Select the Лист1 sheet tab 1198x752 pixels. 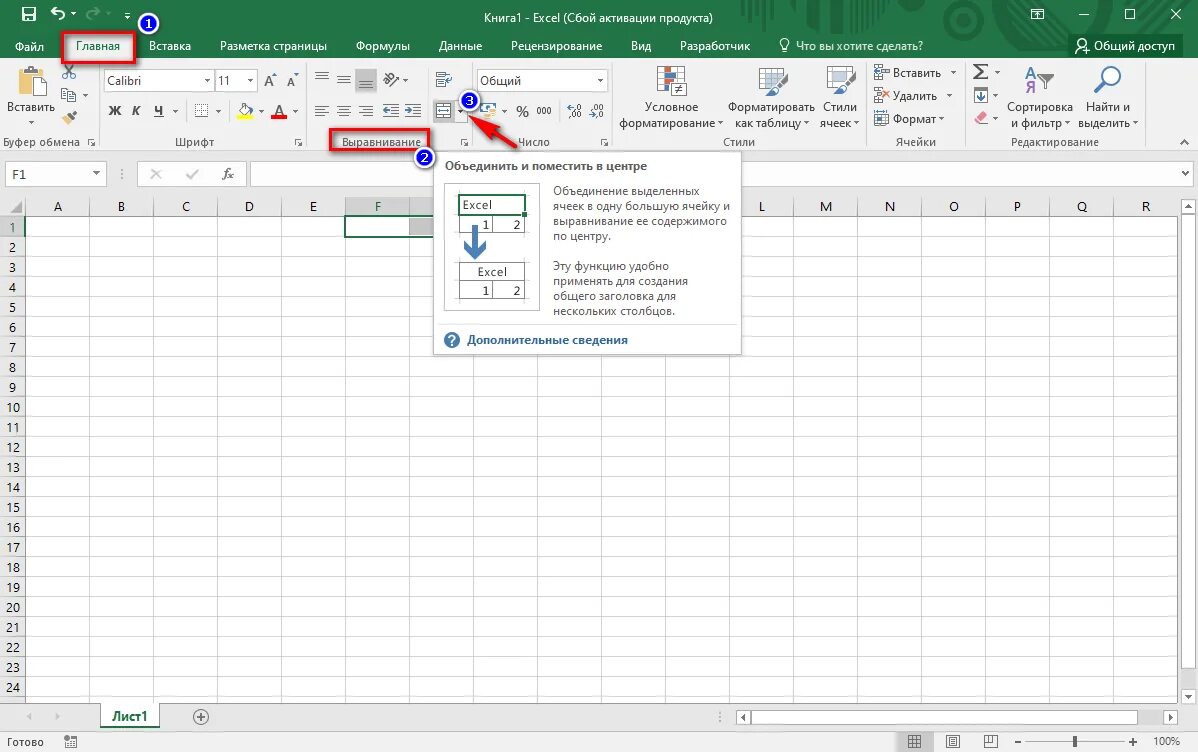(129, 716)
